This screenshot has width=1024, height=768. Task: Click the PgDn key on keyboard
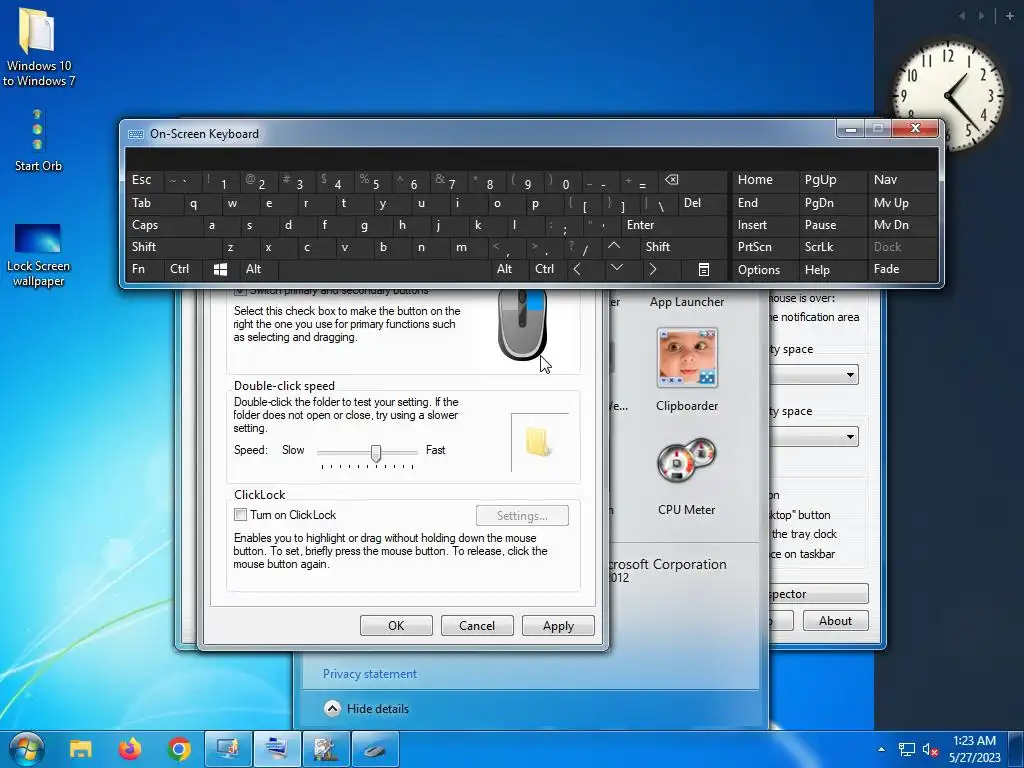tap(833, 203)
